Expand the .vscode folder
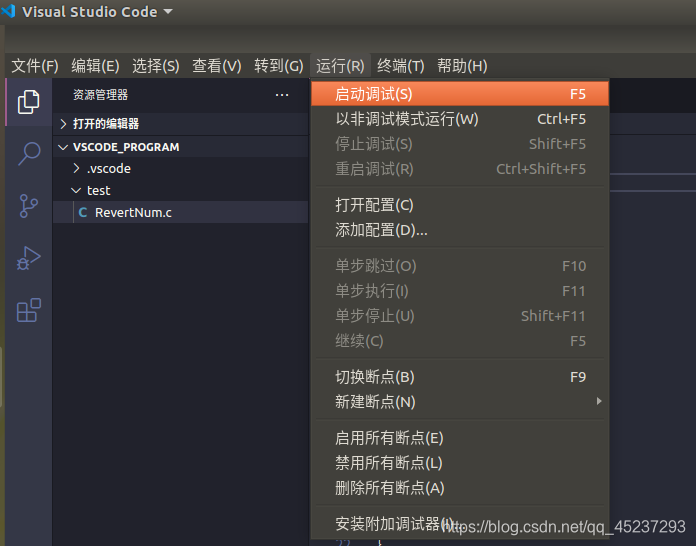Image resolution: width=696 pixels, height=546 pixels. coord(180,169)
